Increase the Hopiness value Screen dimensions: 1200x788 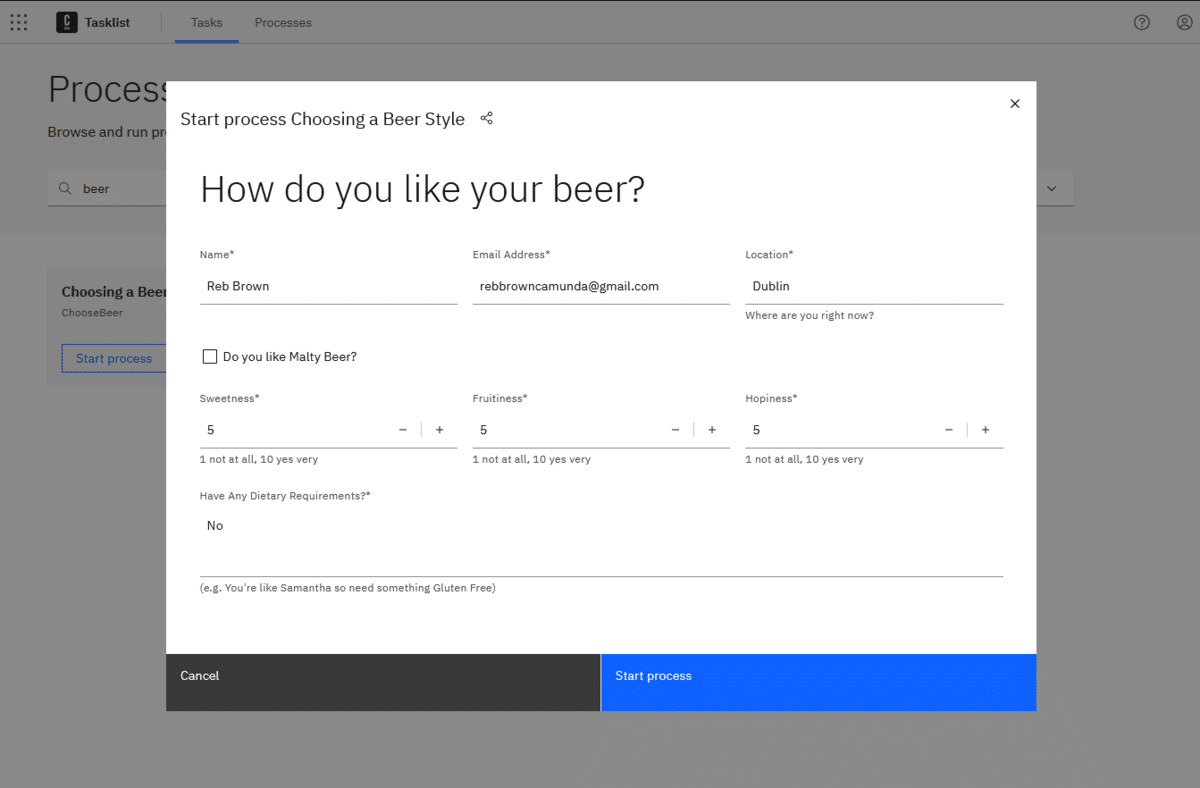(x=985, y=430)
